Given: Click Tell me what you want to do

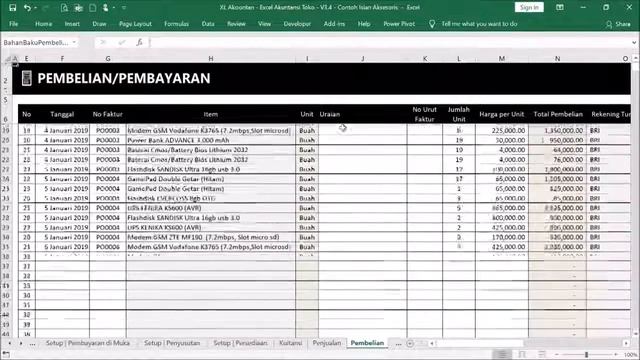Looking at the screenshot, I should coord(479,24).
